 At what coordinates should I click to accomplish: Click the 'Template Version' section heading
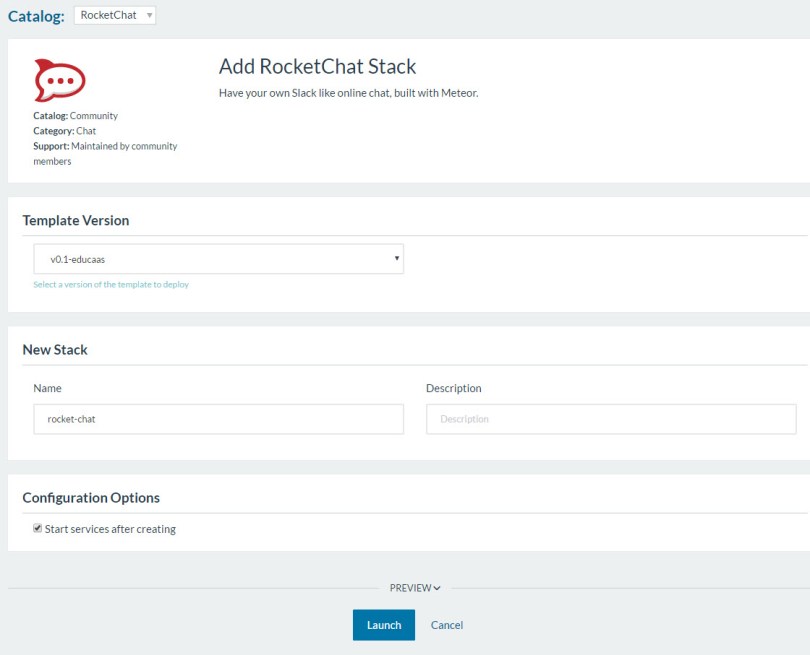(76, 220)
